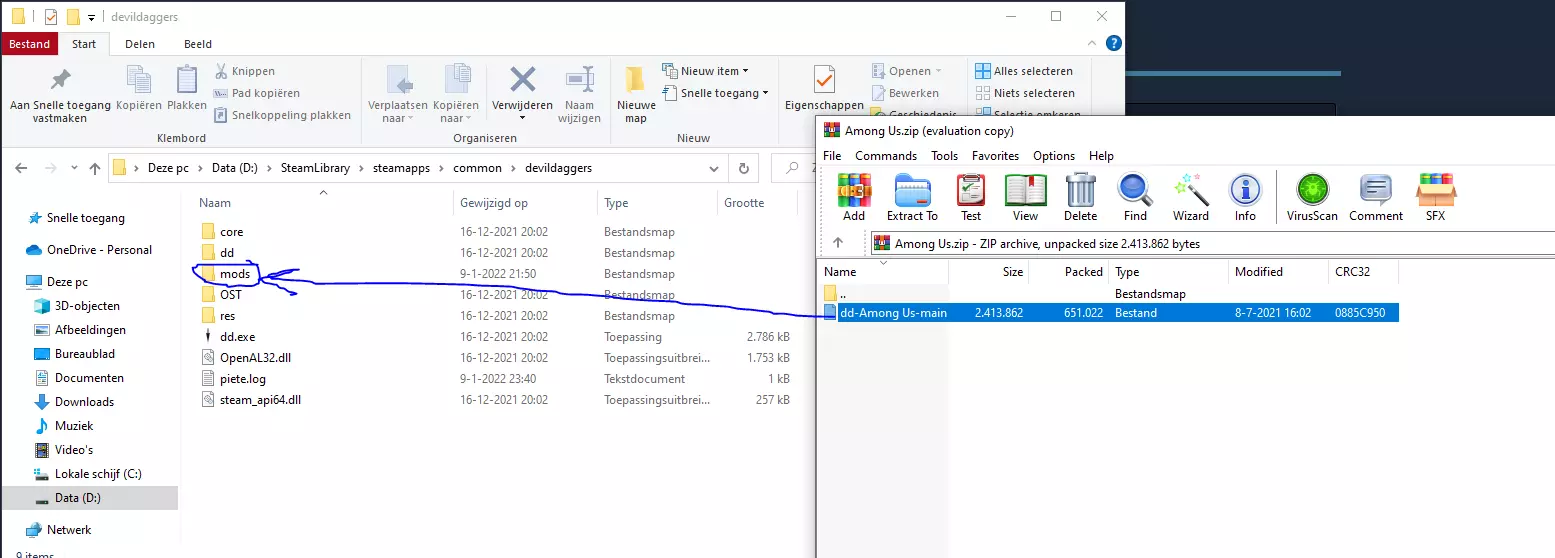This screenshot has height=558, width=1555.
Task: Click refresh button beside address bar
Action: [742, 168]
